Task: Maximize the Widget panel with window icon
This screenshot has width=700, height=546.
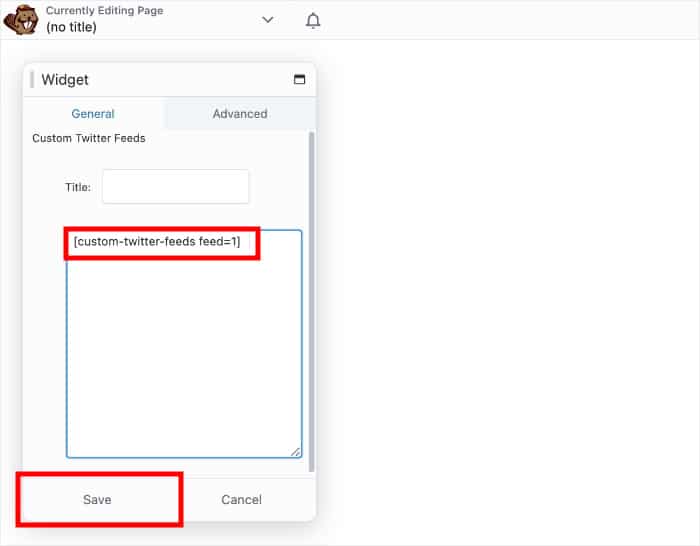Action: (299, 79)
